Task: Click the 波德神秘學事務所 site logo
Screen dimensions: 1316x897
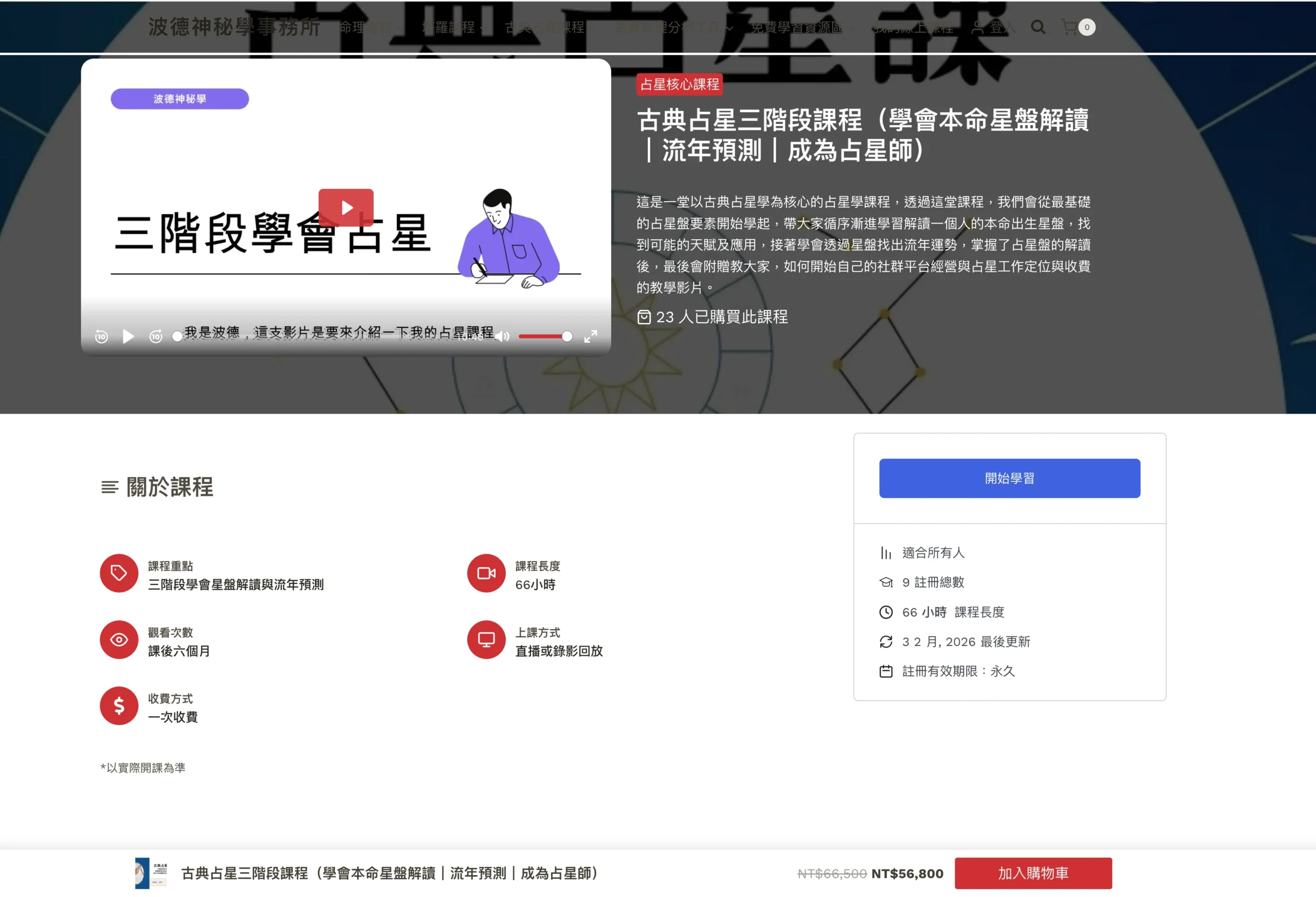Action: (234, 27)
